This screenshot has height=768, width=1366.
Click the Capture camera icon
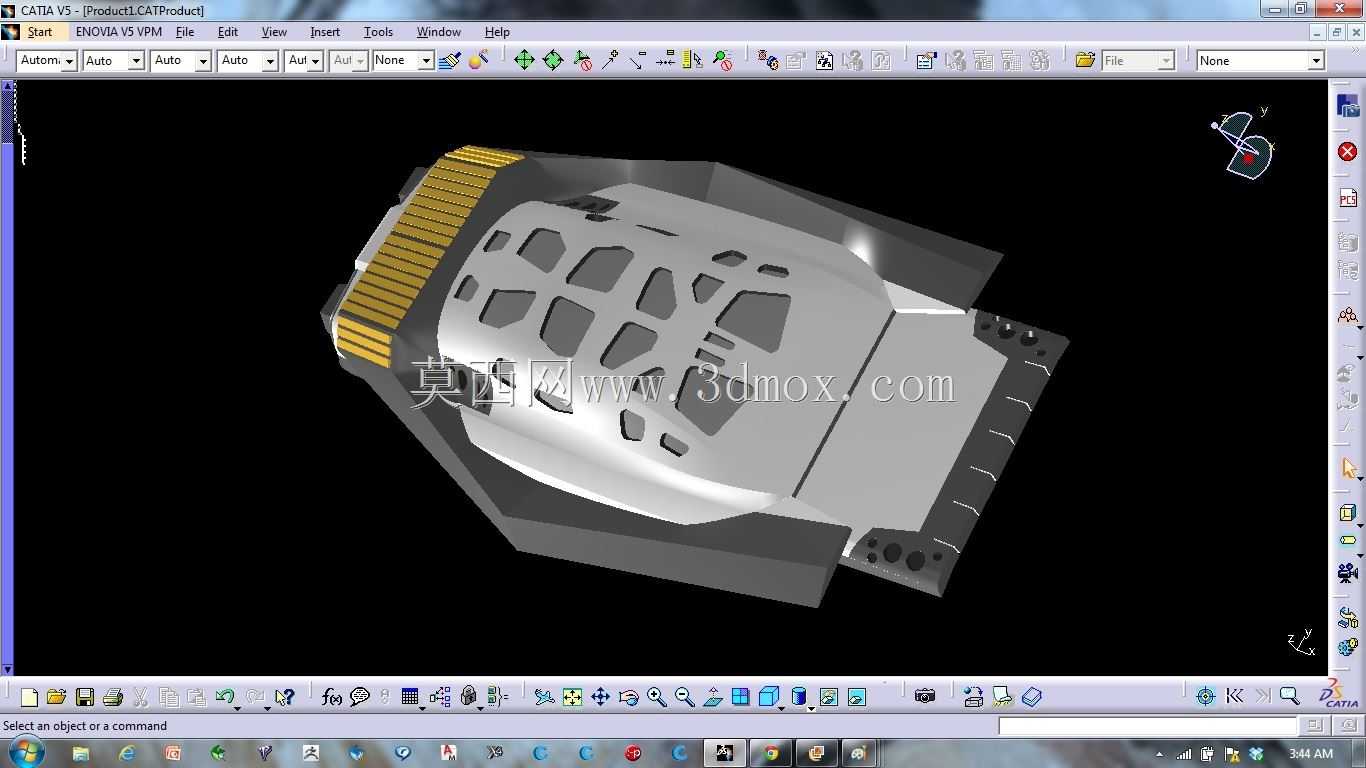coord(924,696)
